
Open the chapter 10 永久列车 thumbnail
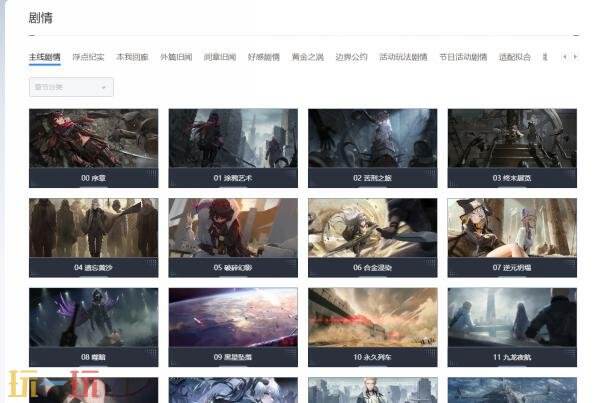click(372, 317)
